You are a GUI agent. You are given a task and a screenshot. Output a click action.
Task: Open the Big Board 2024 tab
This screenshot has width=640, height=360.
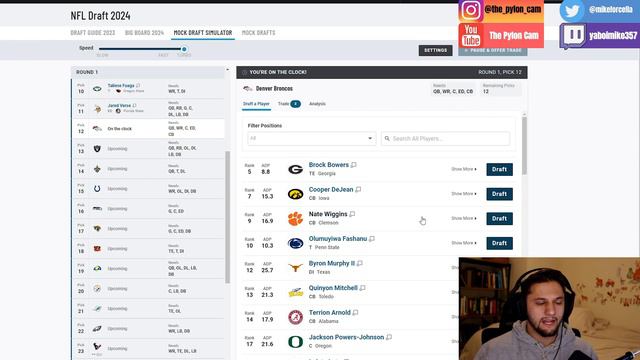coord(144,33)
